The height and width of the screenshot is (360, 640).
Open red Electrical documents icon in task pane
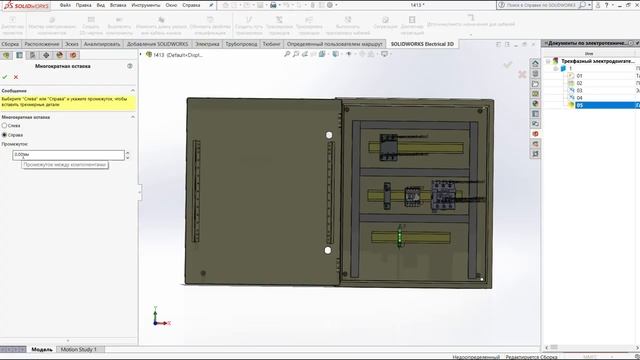point(535,133)
